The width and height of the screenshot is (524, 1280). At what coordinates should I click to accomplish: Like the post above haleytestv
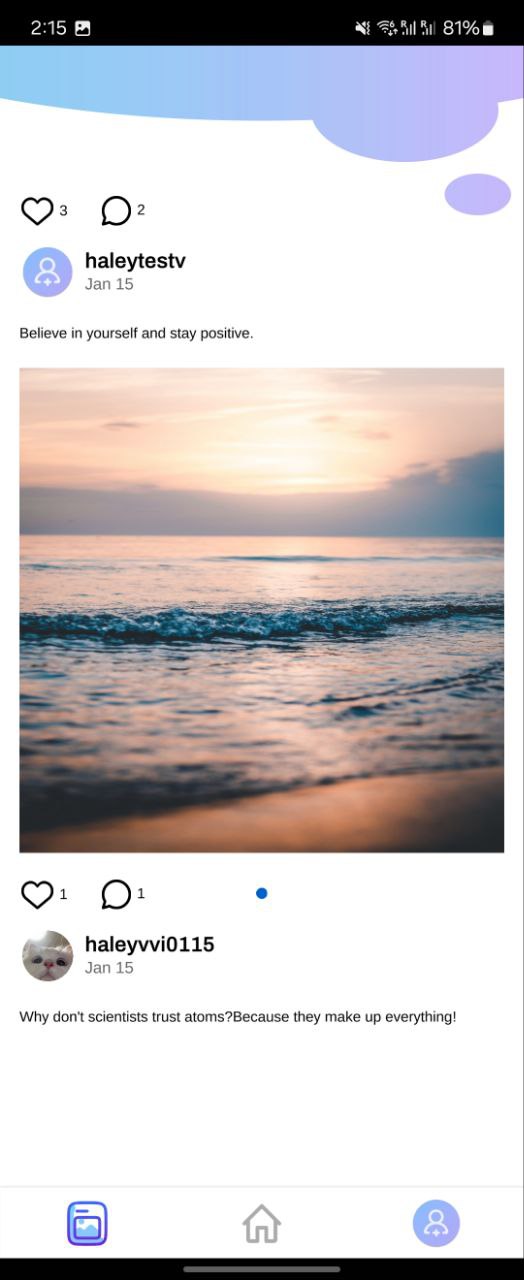tap(37, 211)
